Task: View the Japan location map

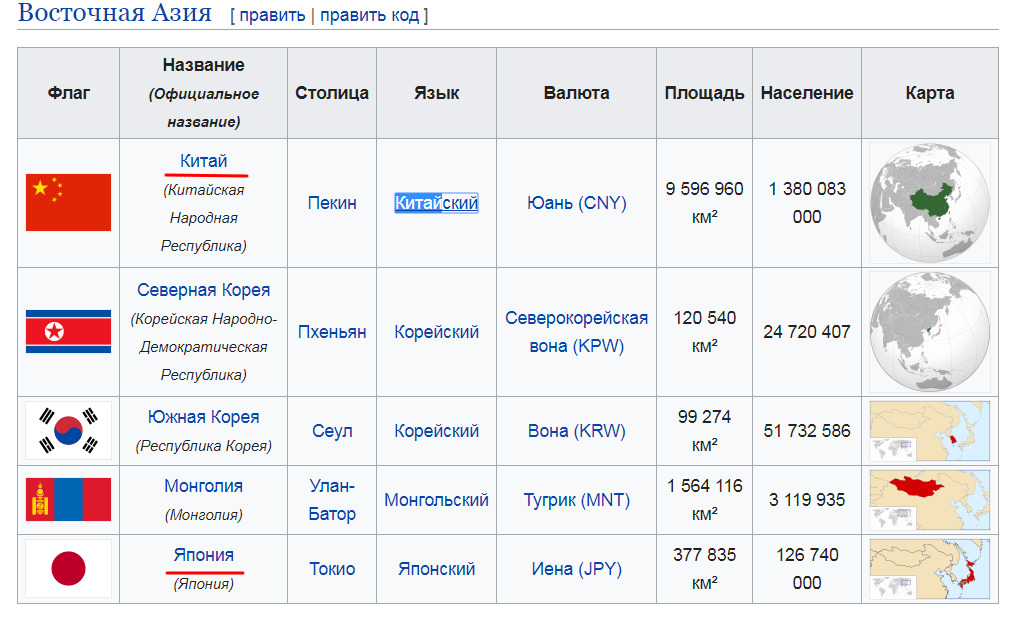Action: pos(929,569)
